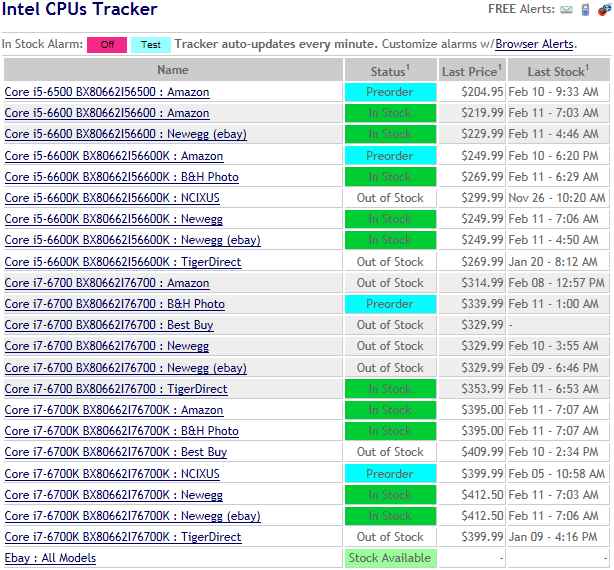Open Core i5-6600K B&H Photo link

tap(121, 177)
